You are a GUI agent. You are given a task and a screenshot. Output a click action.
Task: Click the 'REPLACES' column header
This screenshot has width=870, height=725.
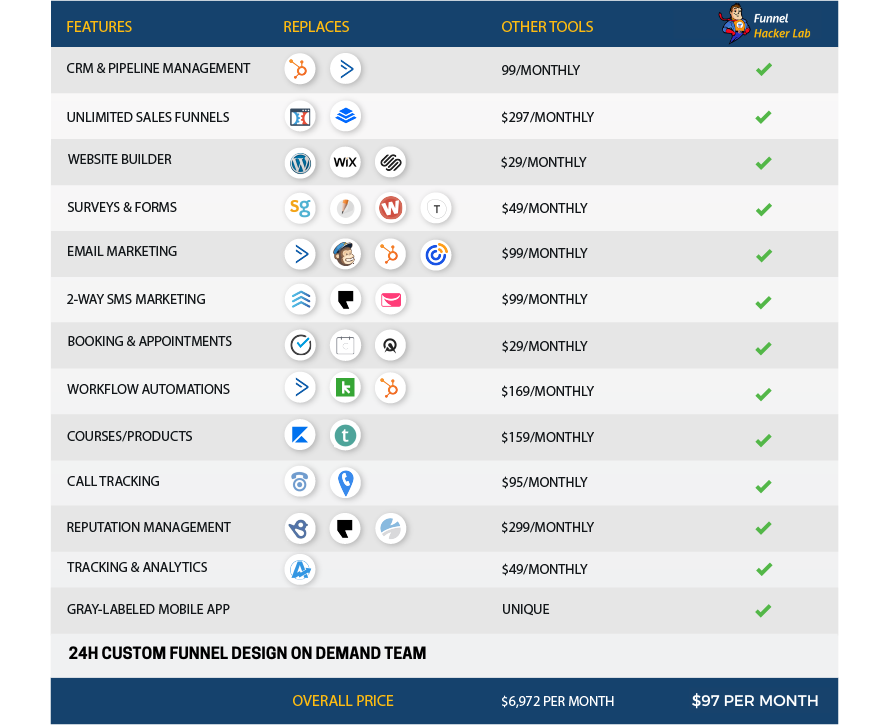tap(316, 27)
